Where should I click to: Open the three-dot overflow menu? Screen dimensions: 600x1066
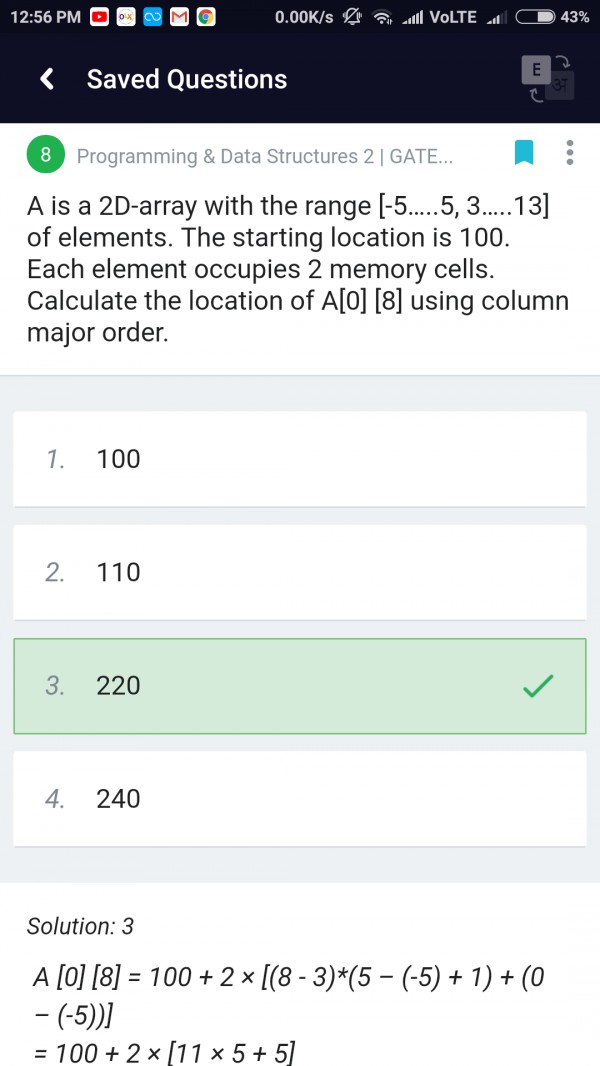[x=570, y=151]
